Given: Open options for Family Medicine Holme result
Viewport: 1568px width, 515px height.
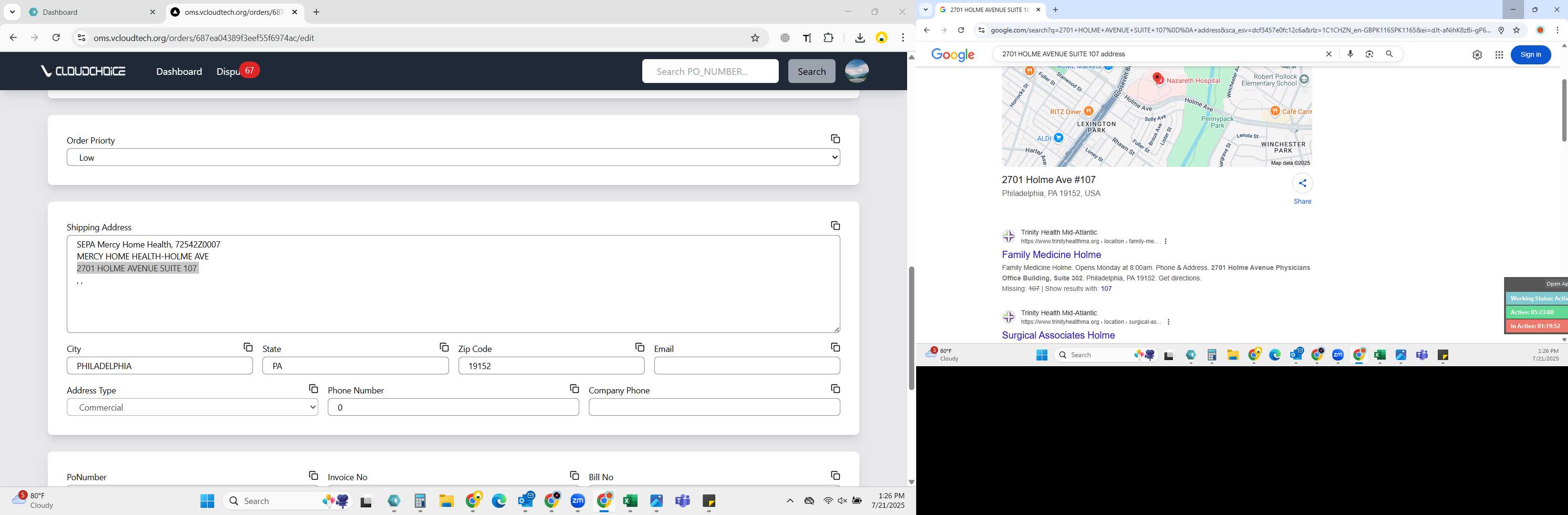Looking at the screenshot, I should 1166,241.
